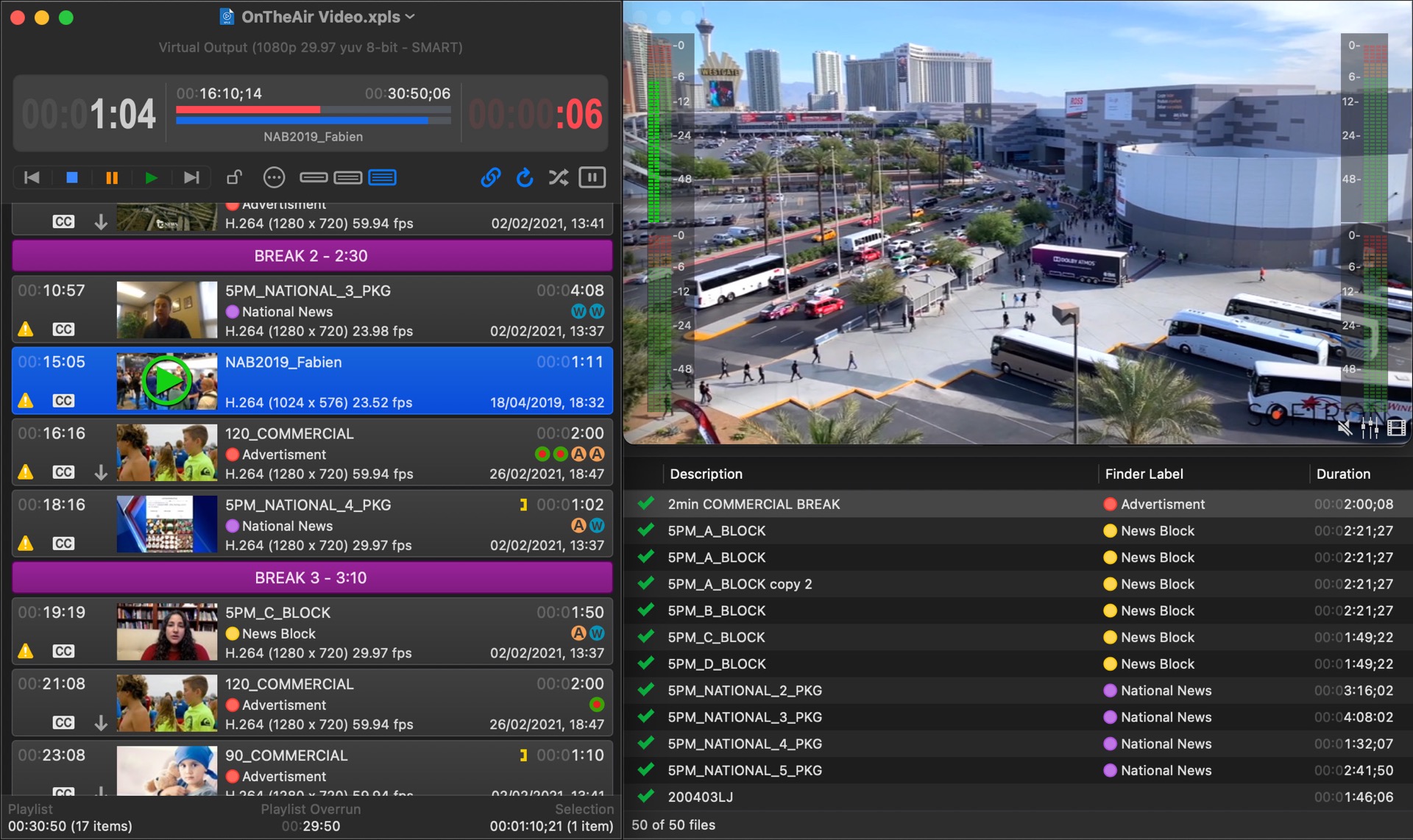Toggle the shuffle icon
This screenshot has height=840, width=1413.
(x=559, y=177)
